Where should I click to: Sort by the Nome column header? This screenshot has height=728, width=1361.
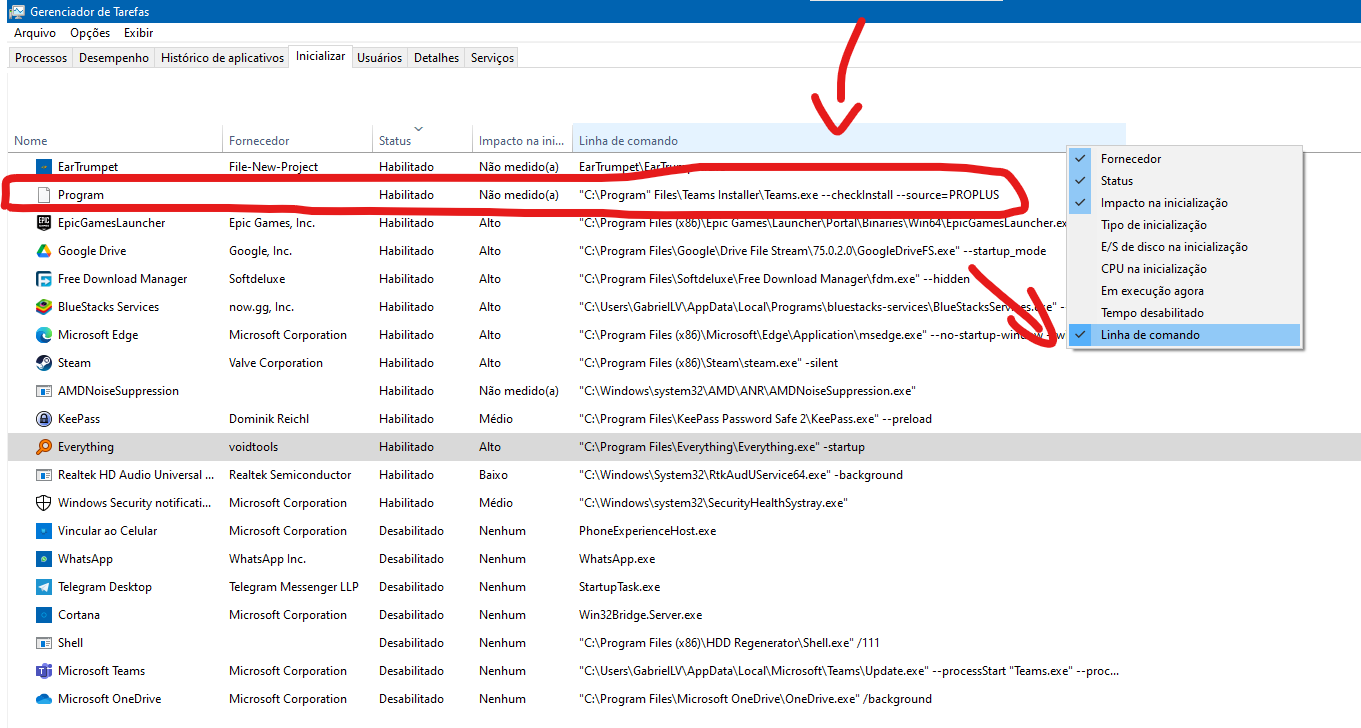pyautogui.click(x=115, y=140)
